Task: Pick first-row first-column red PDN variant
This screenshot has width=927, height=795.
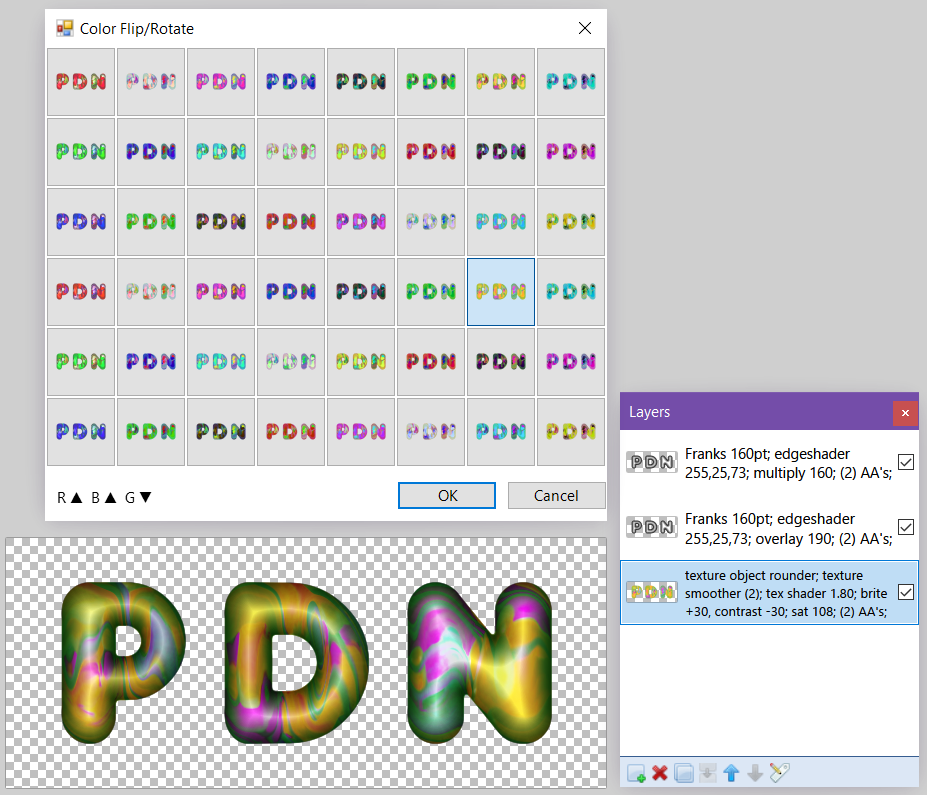Action: [x=81, y=82]
